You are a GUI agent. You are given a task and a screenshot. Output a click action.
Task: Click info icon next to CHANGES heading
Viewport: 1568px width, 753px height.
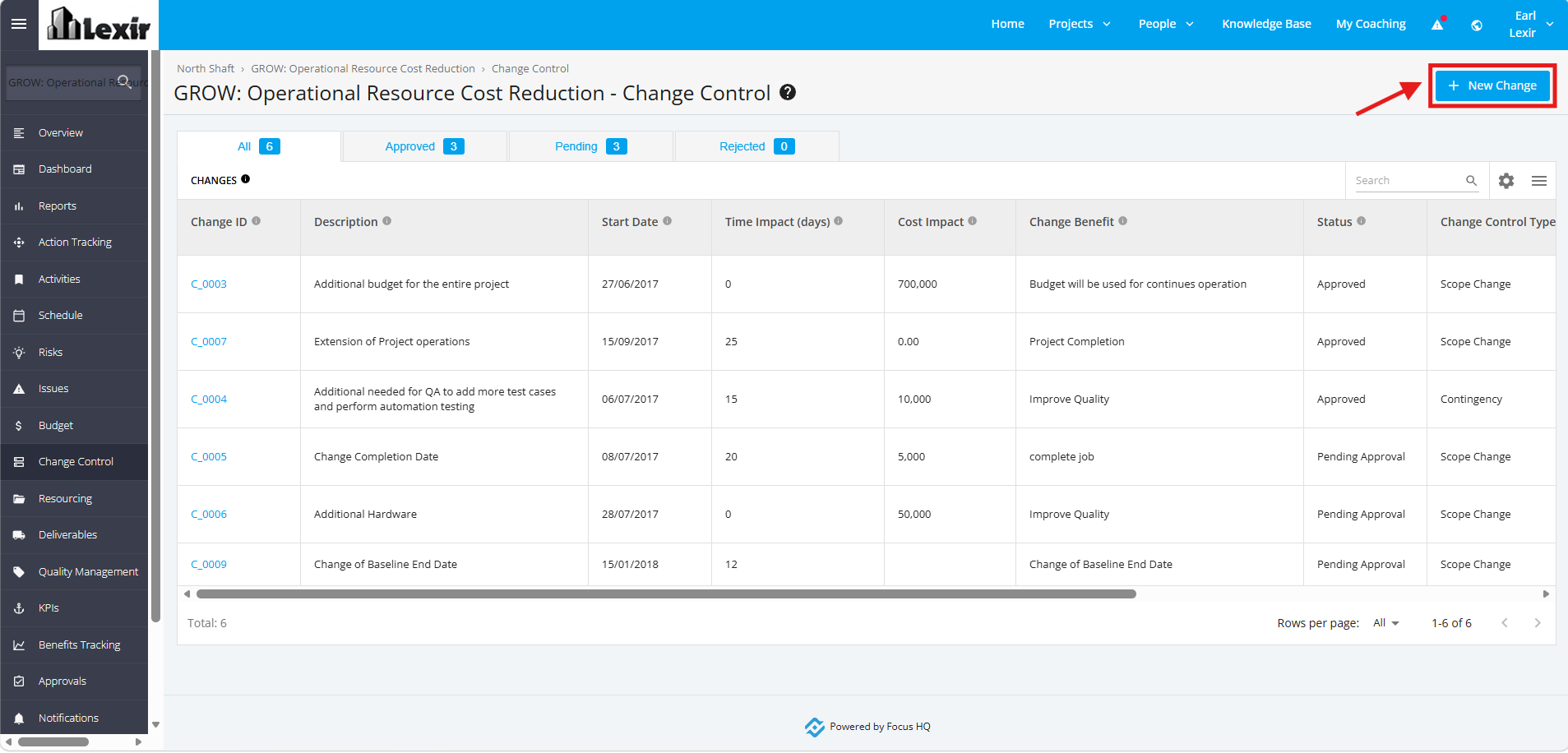pyautogui.click(x=246, y=179)
